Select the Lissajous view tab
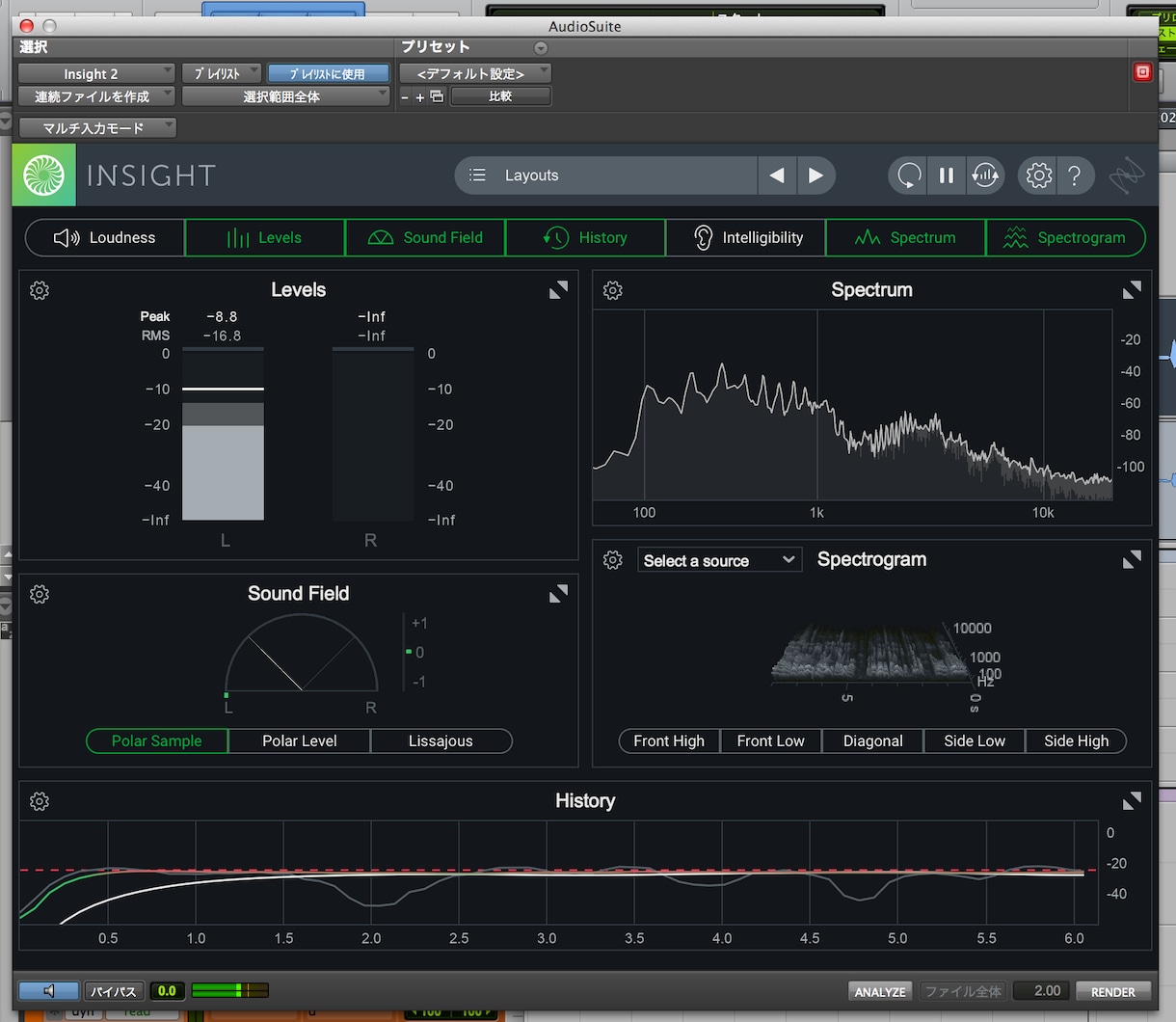The width and height of the screenshot is (1176, 1022). coord(441,740)
